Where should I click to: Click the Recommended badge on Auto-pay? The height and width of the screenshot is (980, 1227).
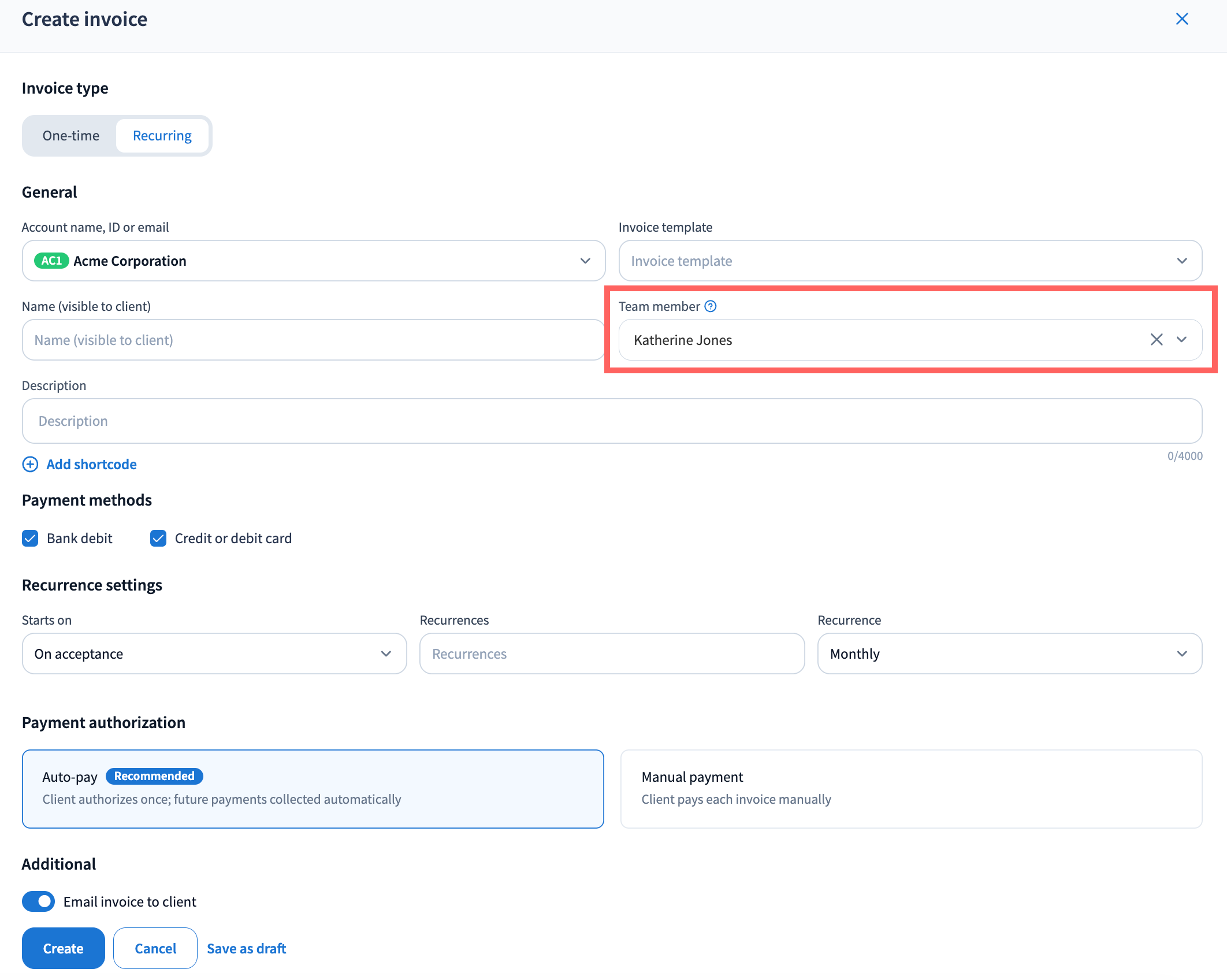coord(154,776)
